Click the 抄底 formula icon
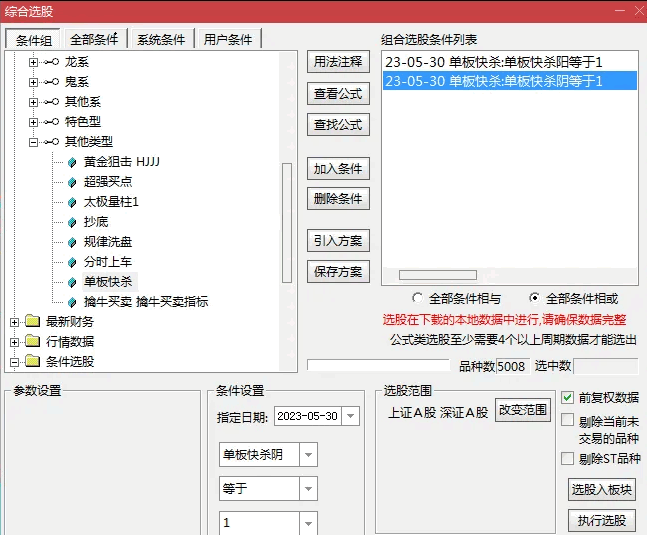The width and height of the screenshot is (647, 535). [x=72, y=222]
